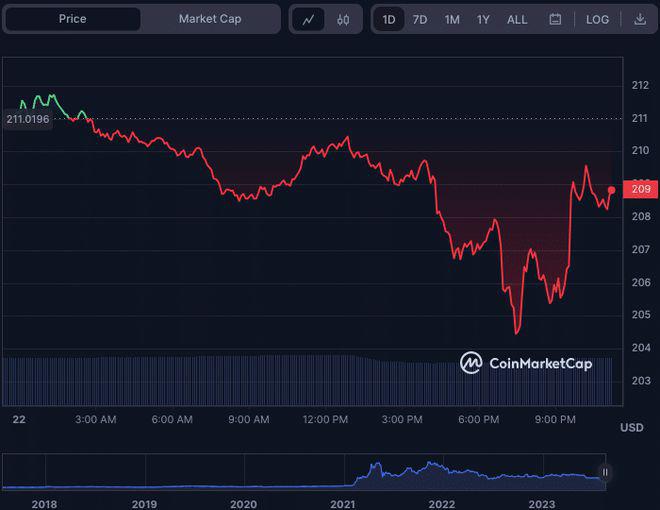660x510 pixels.
Task: Select the Market Cap tab
Action: 210,19
